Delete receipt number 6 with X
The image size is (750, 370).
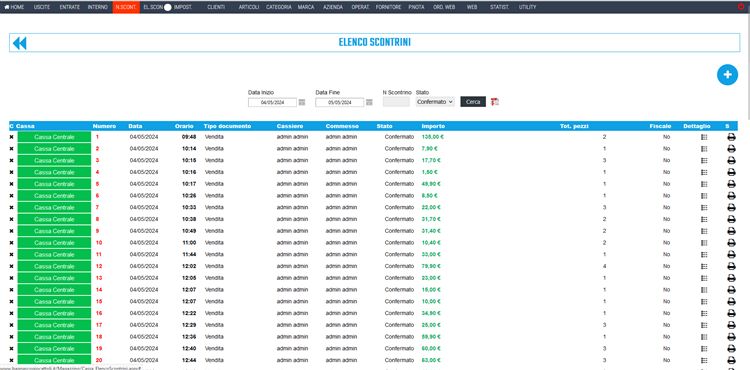[11, 196]
